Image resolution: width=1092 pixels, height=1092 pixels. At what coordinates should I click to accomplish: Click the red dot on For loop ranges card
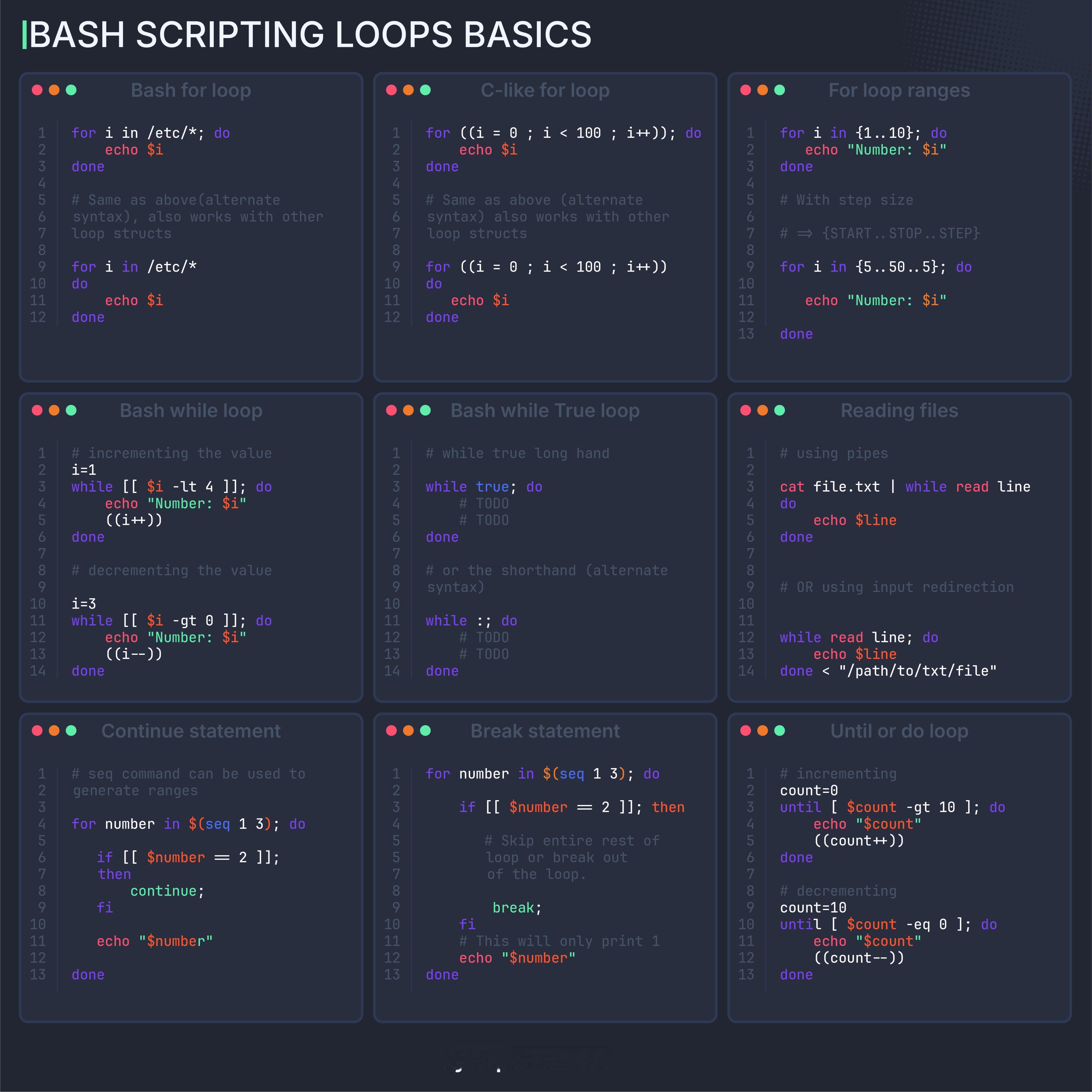(x=745, y=90)
